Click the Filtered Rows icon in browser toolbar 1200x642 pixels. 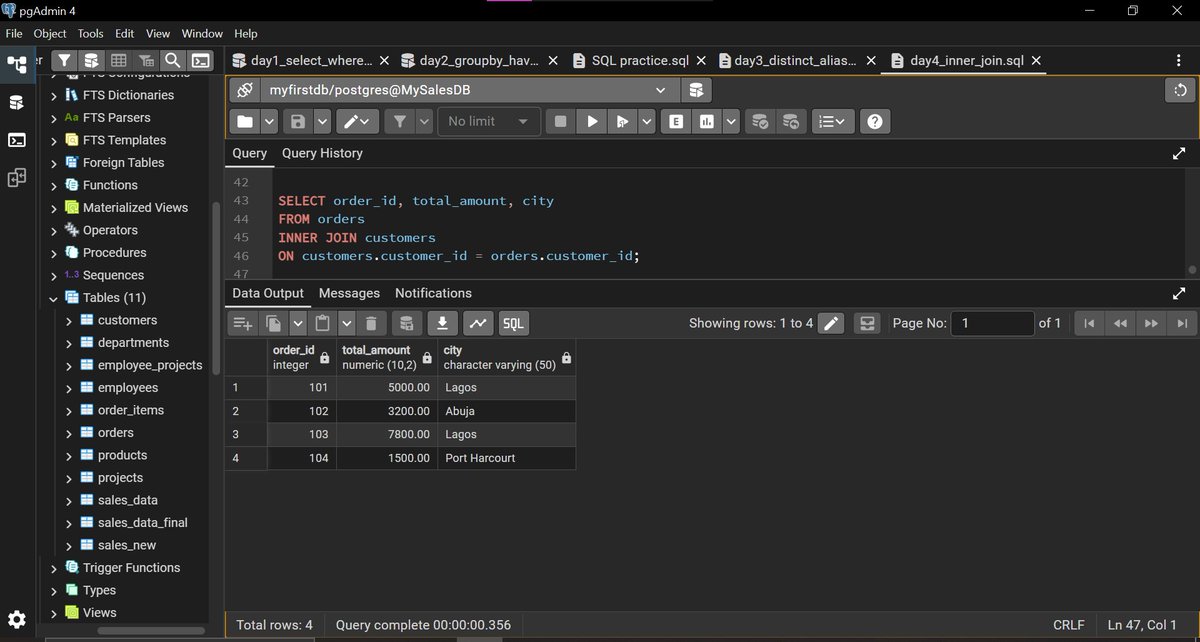(x=146, y=61)
